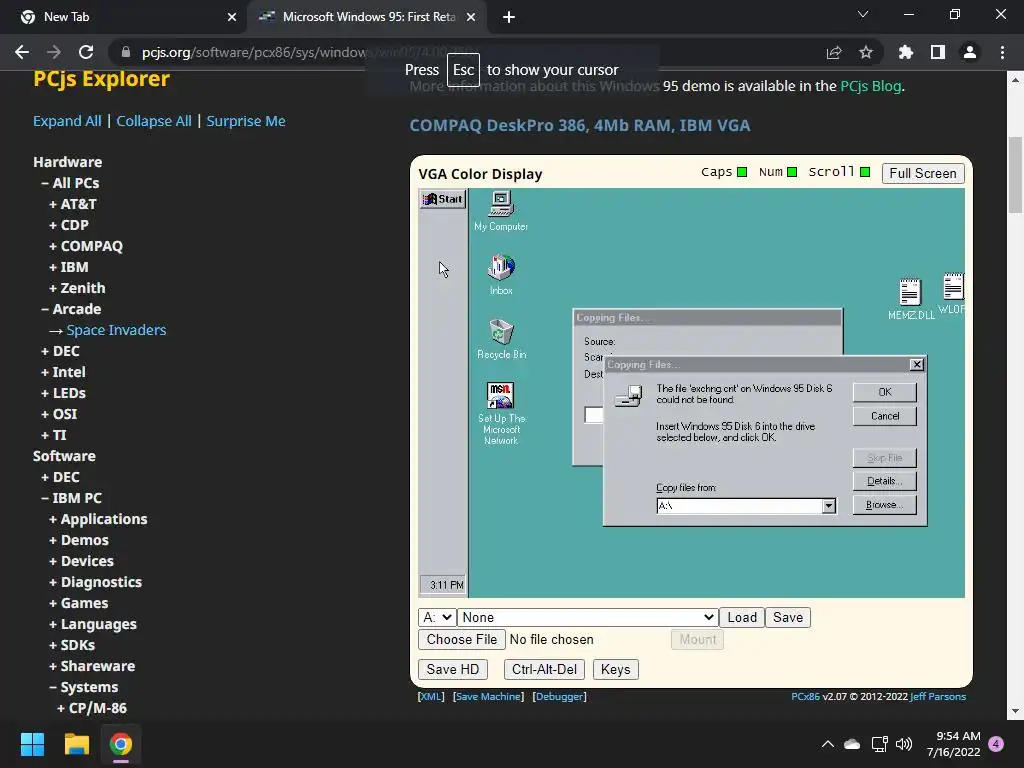Image resolution: width=1024 pixels, height=768 pixels.
Task: Select the MEMZ.DLL file icon
Action: coord(910,299)
